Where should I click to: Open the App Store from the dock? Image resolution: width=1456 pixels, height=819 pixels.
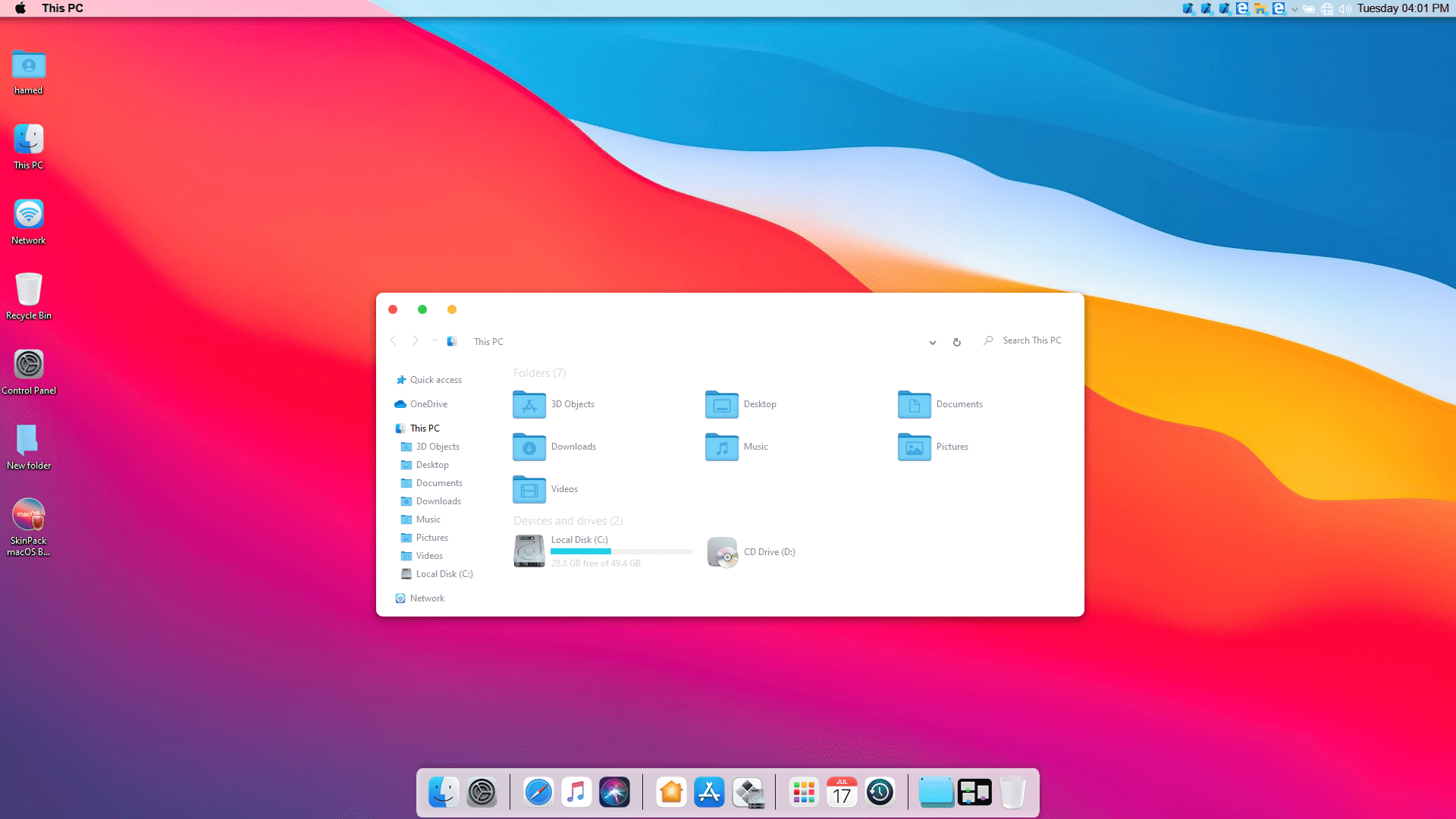pyautogui.click(x=709, y=792)
